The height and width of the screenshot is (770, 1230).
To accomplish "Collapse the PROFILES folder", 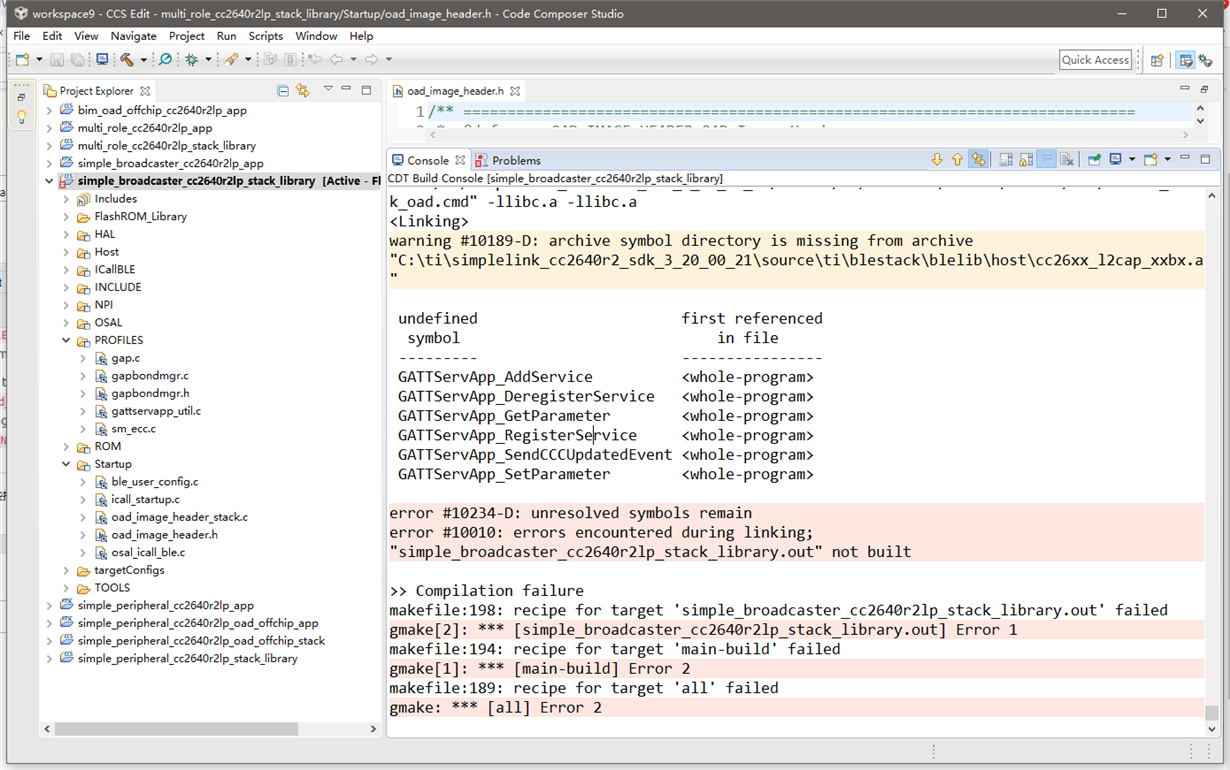I will pyautogui.click(x=66, y=340).
